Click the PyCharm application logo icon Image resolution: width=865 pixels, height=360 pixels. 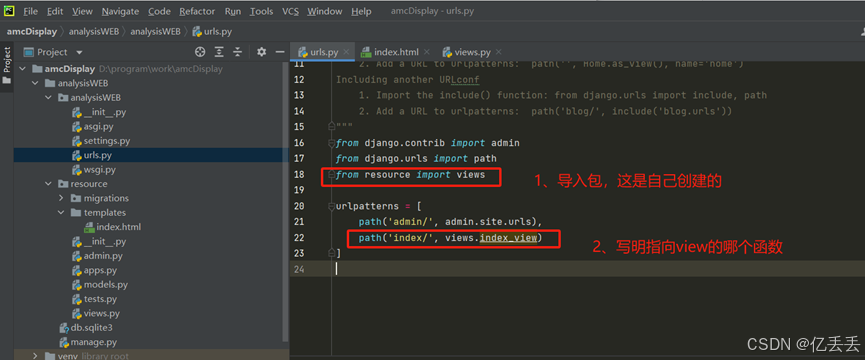coord(9,10)
